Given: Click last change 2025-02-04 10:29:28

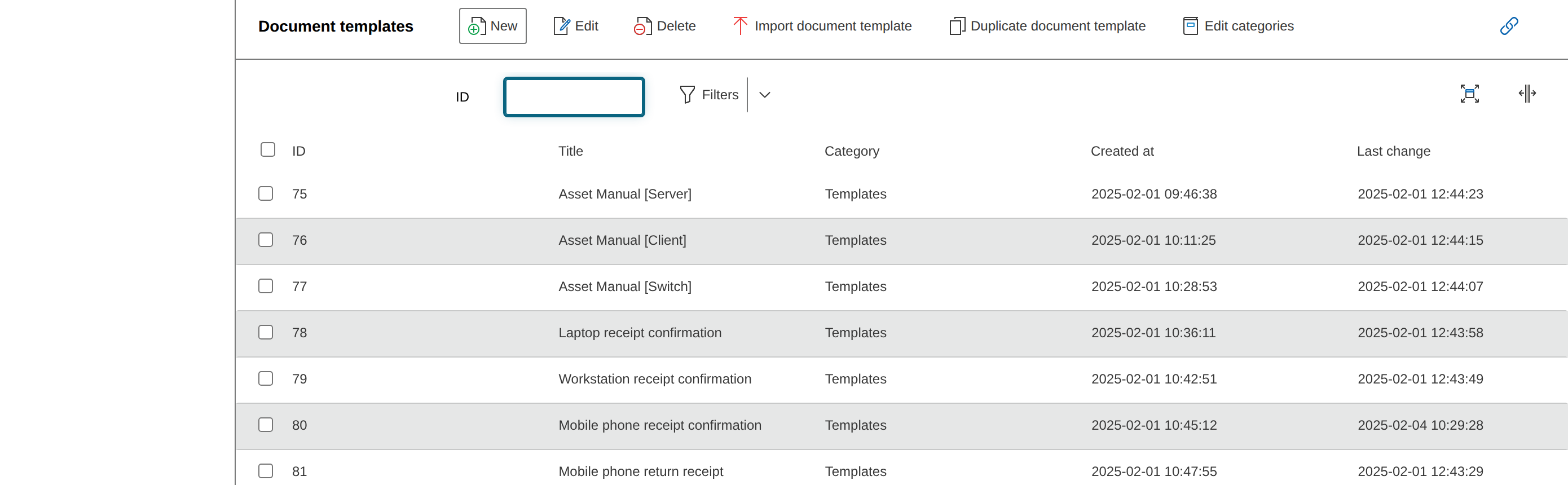Looking at the screenshot, I should coord(1420,425).
